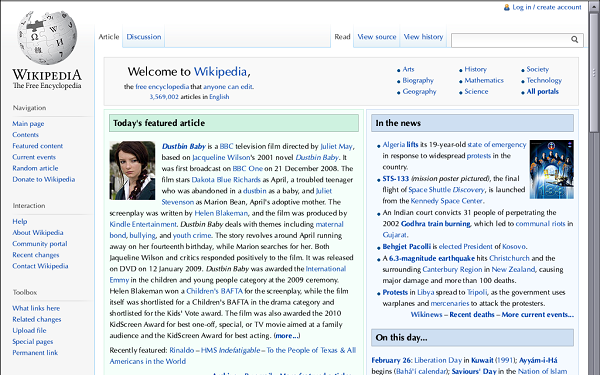Click the English language link
This screenshot has width=600, height=375.
pyautogui.click(x=219, y=97)
